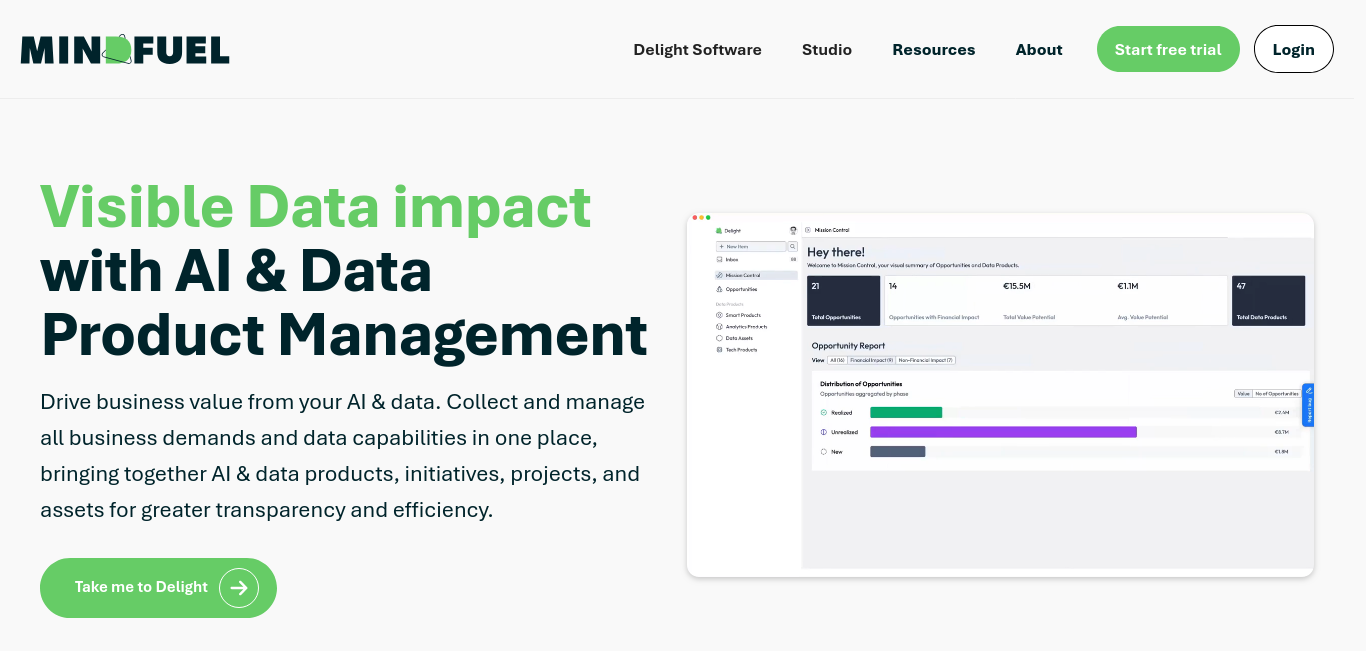Click the purple Unrealized bar
The width and height of the screenshot is (1366, 651).
tap(1003, 432)
